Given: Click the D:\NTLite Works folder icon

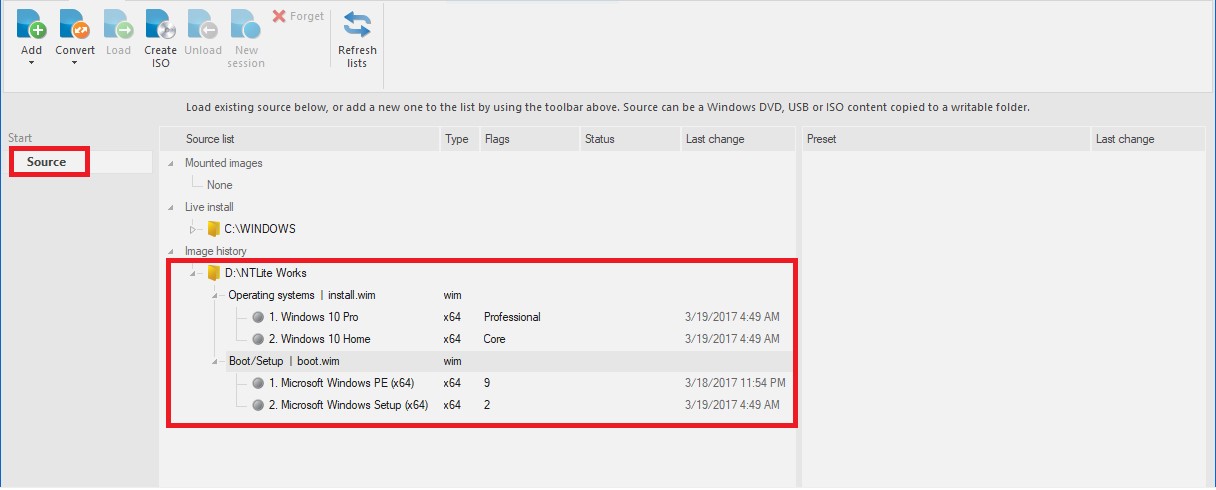Looking at the screenshot, I should click(x=213, y=273).
